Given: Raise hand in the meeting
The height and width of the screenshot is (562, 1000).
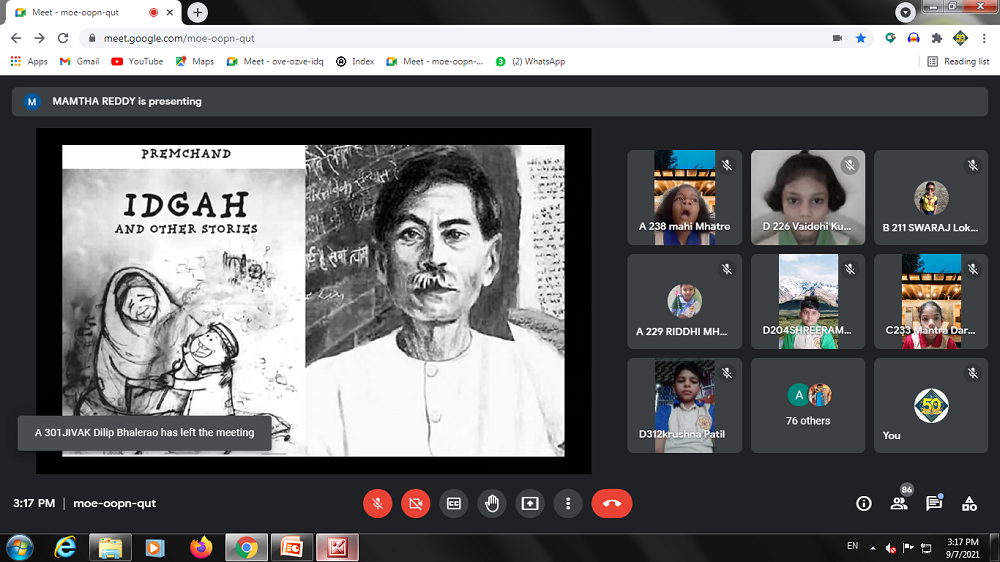Looking at the screenshot, I should pyautogui.click(x=492, y=504).
